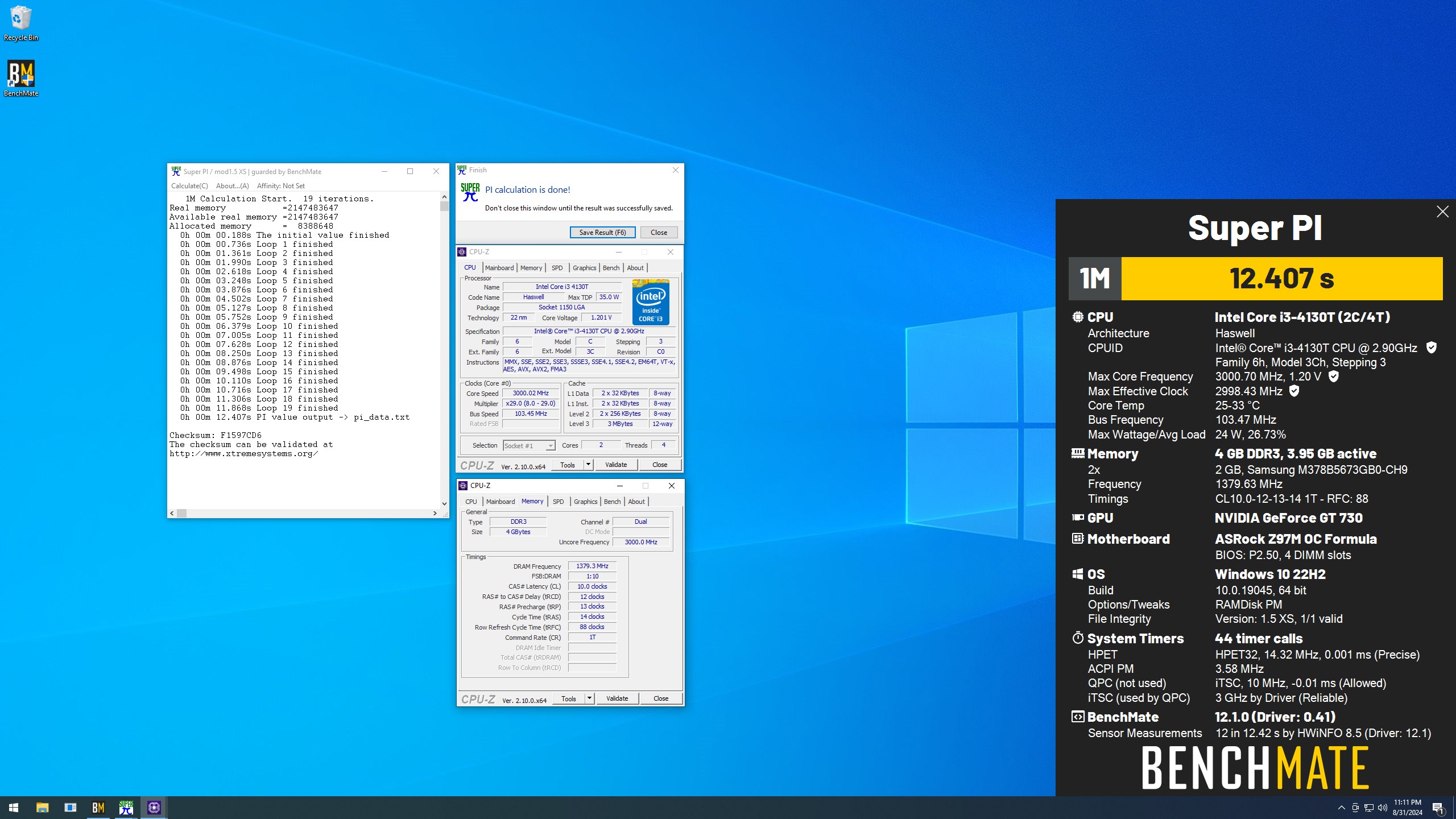The image size is (1456, 819).
Task: Switch to SPD tab in upper CPU-Z
Action: [x=557, y=268]
